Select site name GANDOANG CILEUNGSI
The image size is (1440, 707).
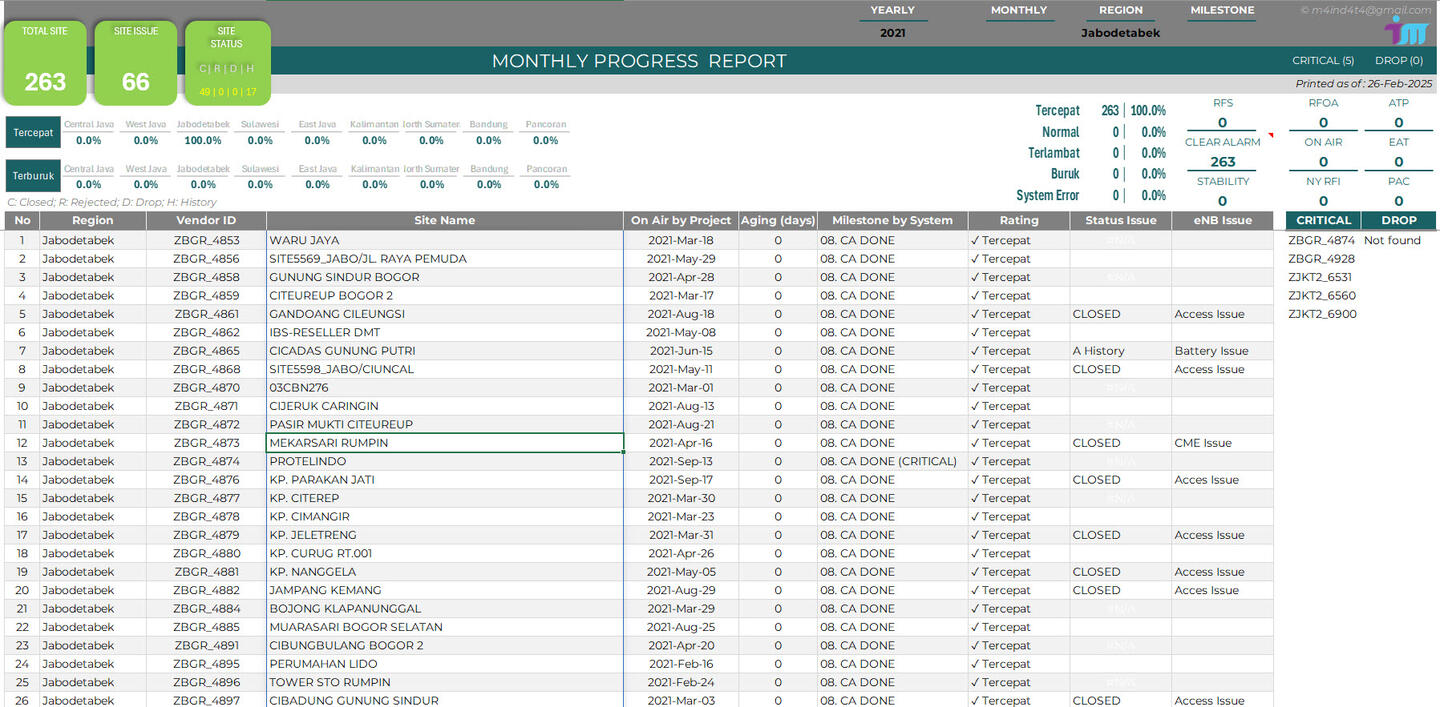[445, 314]
